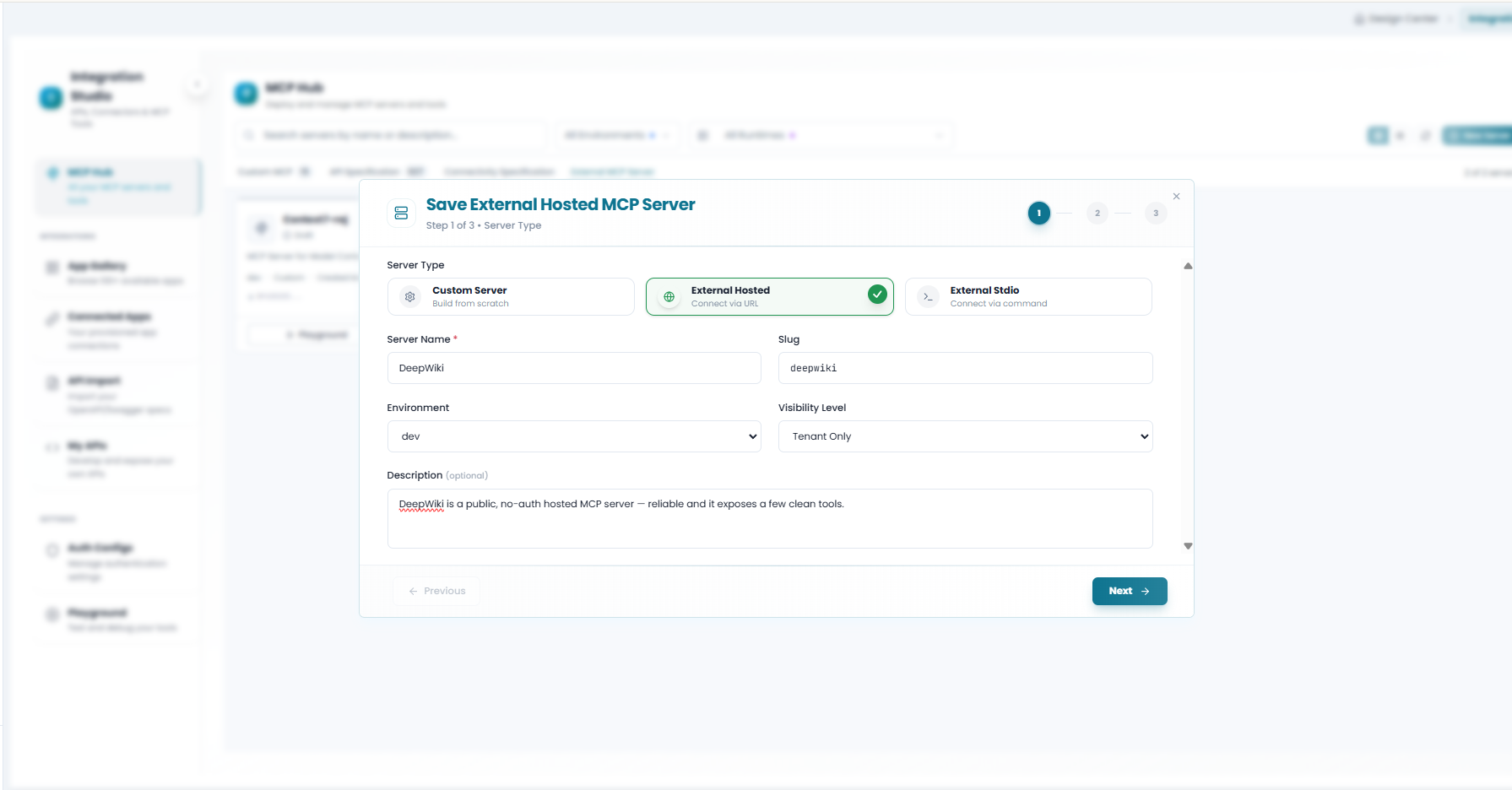Click the 'Visibility Level' label
The height and width of the screenshot is (790, 1512).
(812, 408)
